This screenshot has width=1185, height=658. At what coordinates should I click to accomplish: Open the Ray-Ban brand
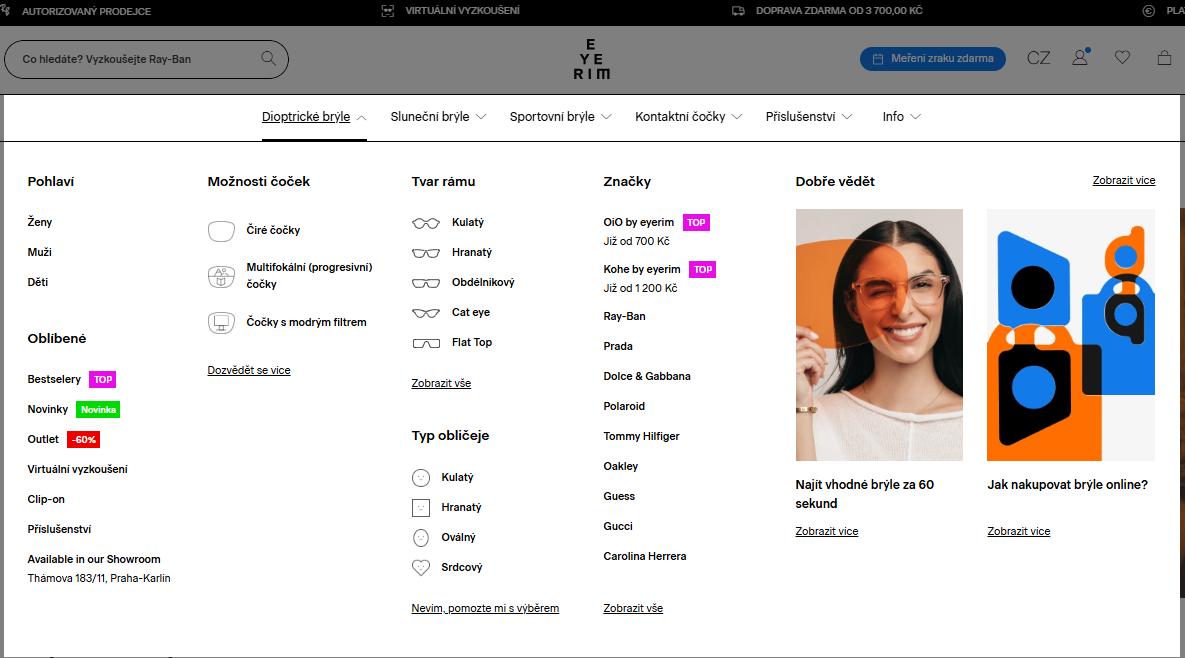coord(624,317)
